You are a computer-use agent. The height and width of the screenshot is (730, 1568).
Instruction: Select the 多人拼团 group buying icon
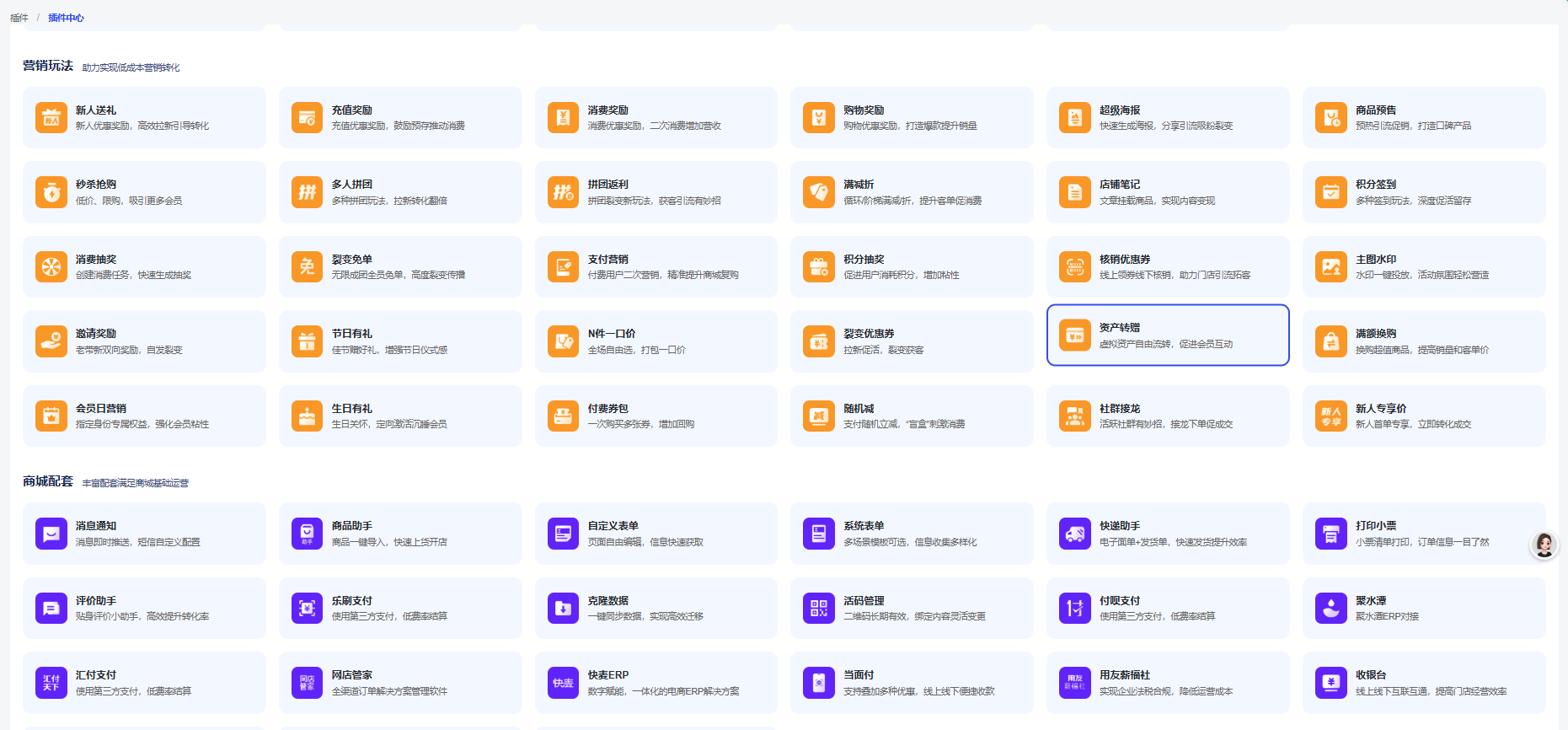pyautogui.click(x=308, y=192)
